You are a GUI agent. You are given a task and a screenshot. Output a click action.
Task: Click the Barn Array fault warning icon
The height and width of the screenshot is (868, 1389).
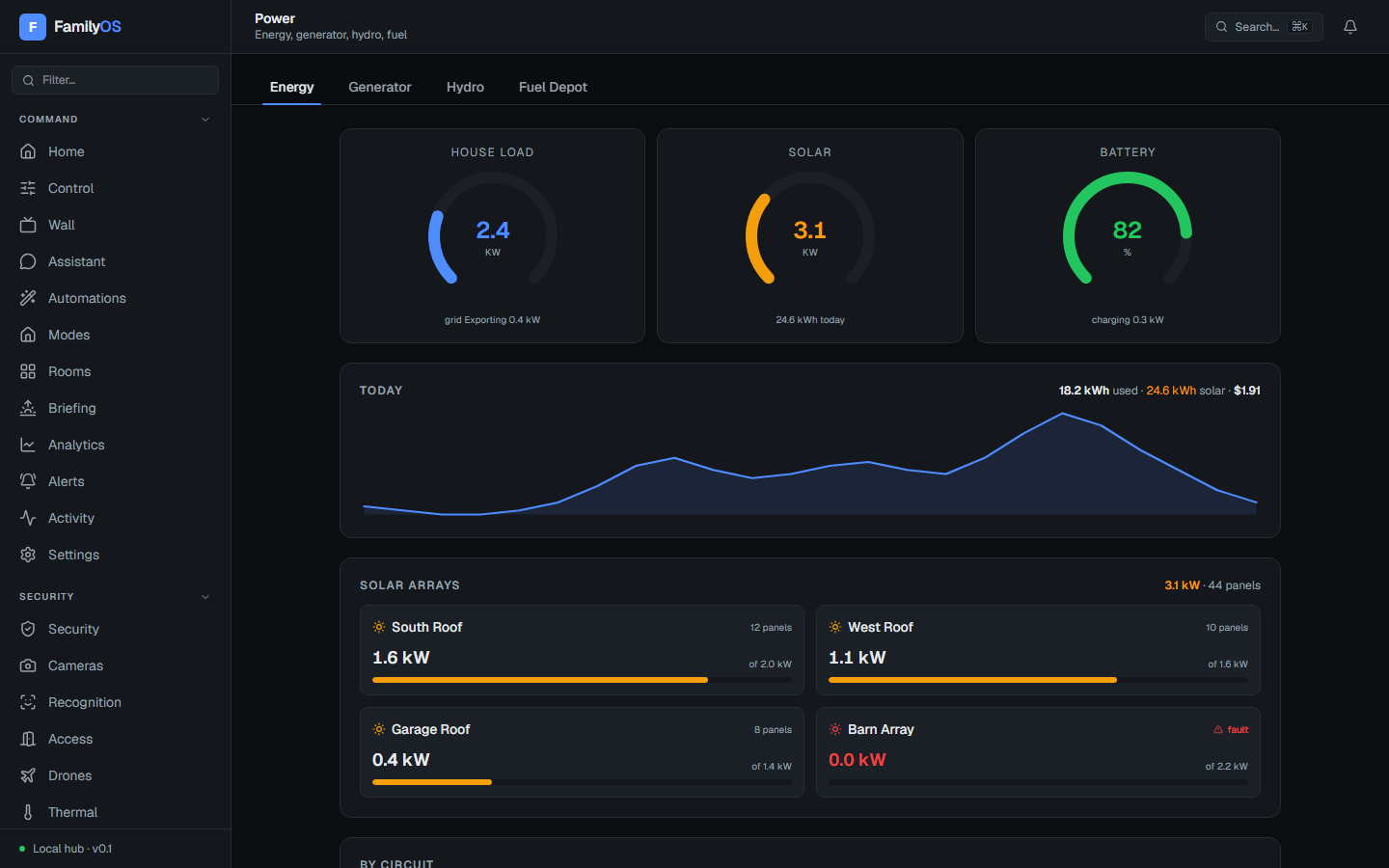1218,730
